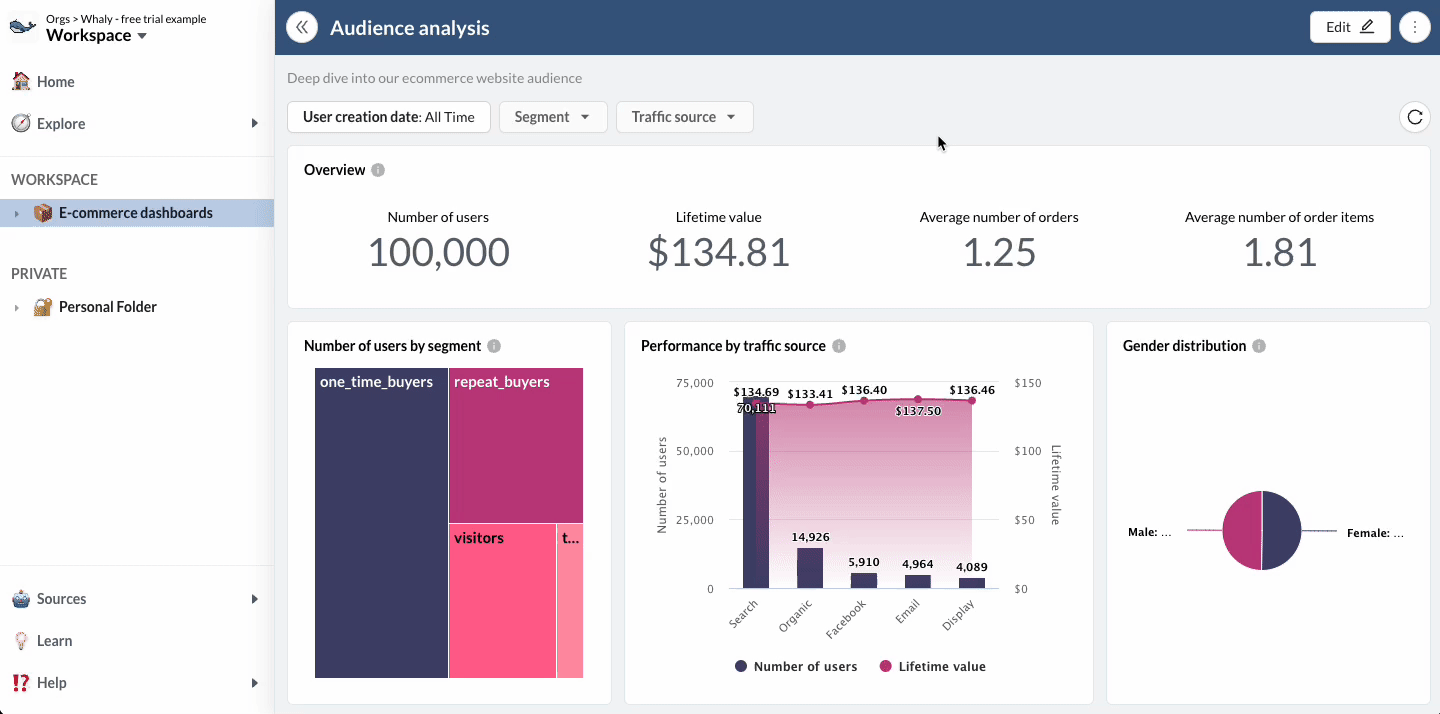Click info icon beside Performance by traffic source

(839, 346)
